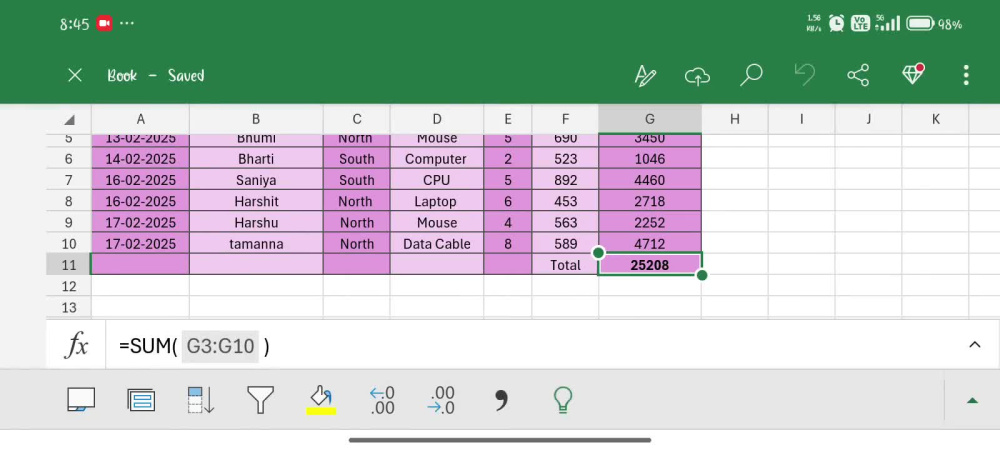The width and height of the screenshot is (1000, 450).
Task: Select the row 12 header
Action: pyautogui.click(x=69, y=286)
